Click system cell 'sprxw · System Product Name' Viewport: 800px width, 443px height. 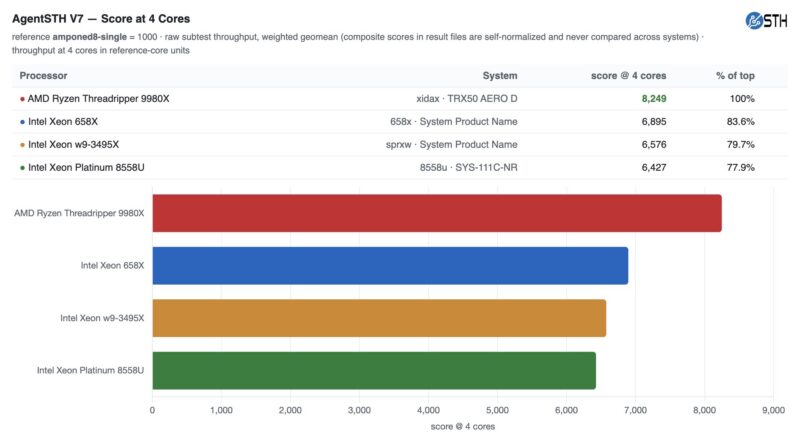pos(452,144)
